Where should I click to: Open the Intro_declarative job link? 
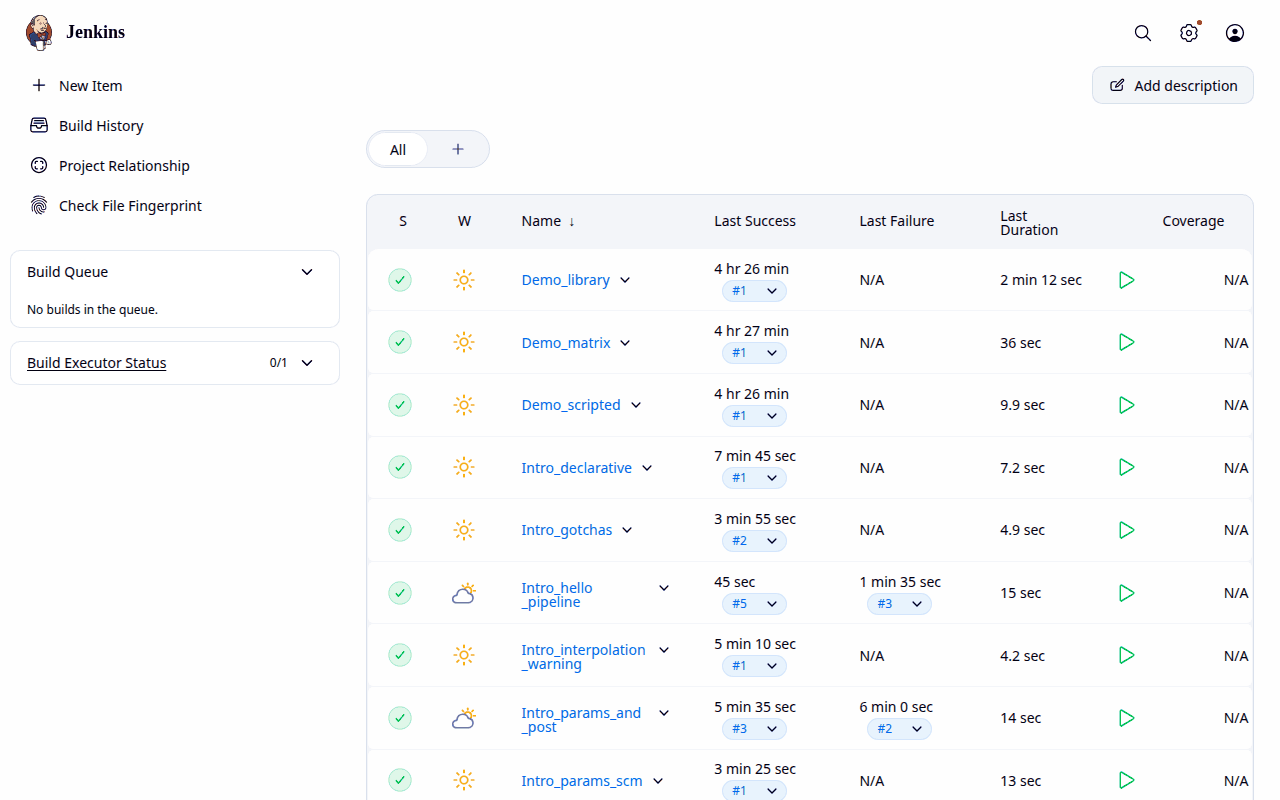coord(577,467)
